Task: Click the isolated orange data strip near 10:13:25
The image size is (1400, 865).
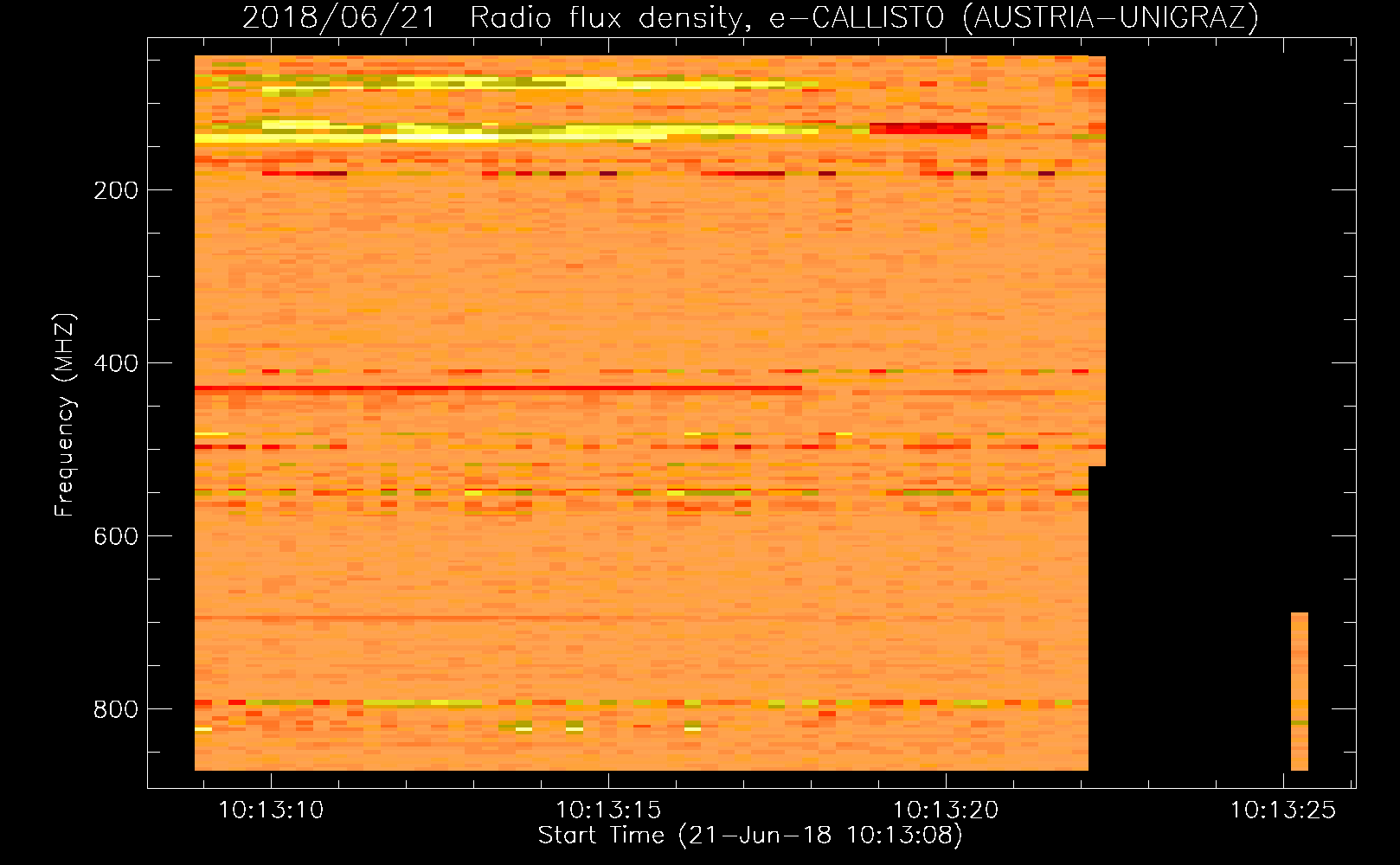Action: pyautogui.click(x=1300, y=691)
